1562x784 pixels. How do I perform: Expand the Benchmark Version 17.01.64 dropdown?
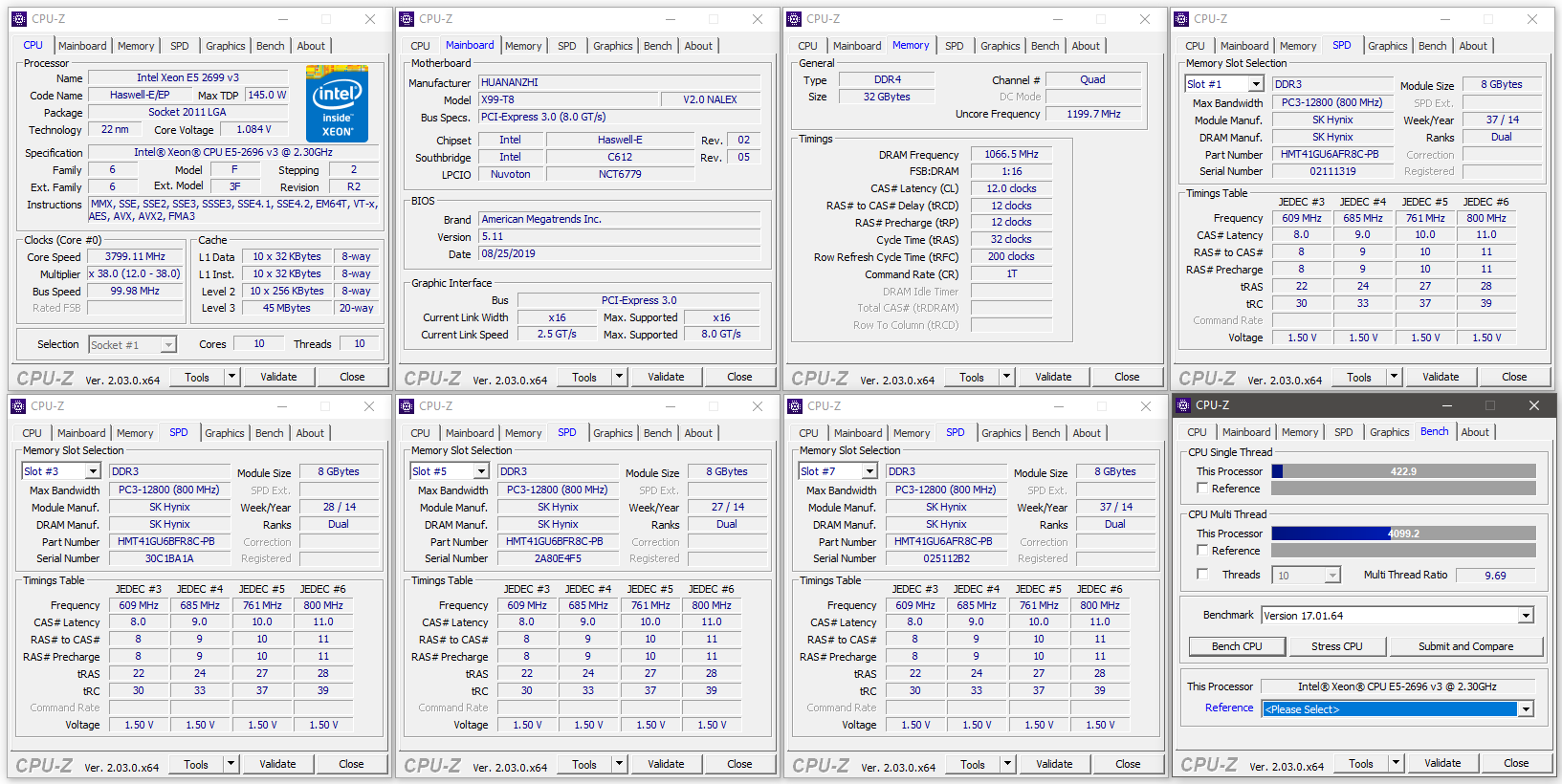pyautogui.click(x=1526, y=616)
